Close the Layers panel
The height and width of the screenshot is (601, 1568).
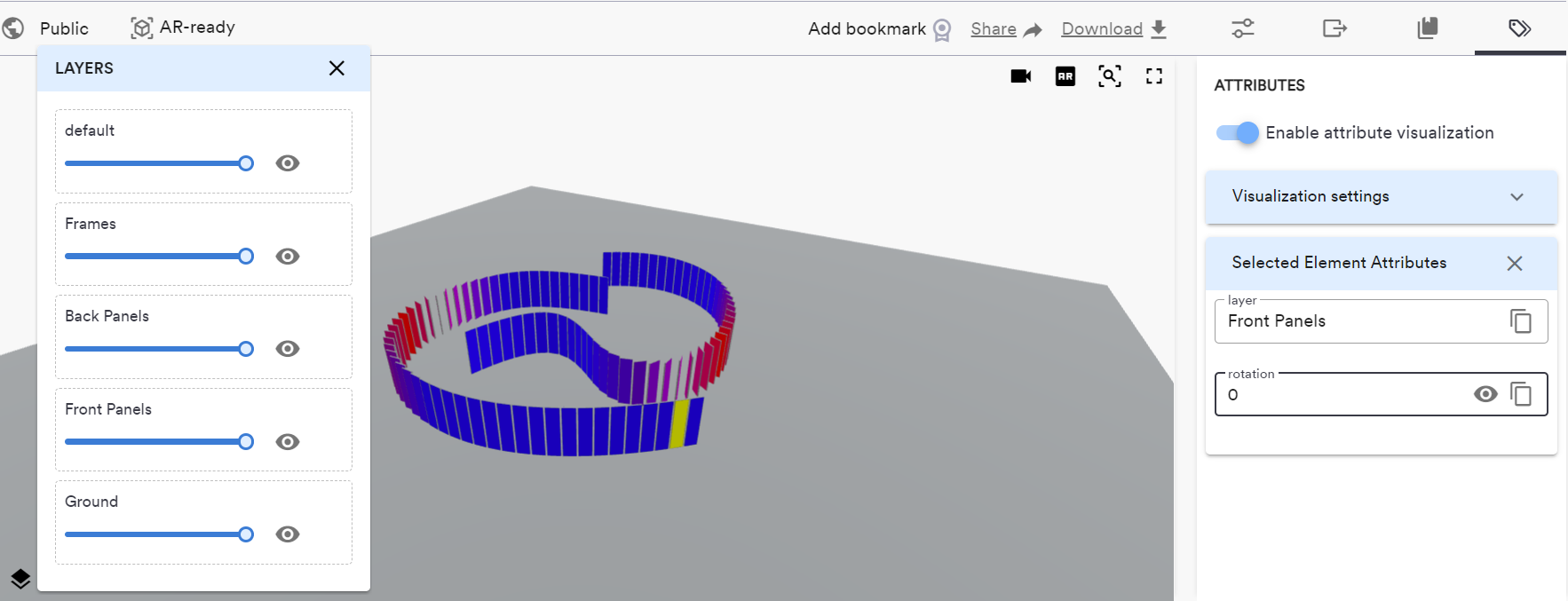[x=337, y=68]
